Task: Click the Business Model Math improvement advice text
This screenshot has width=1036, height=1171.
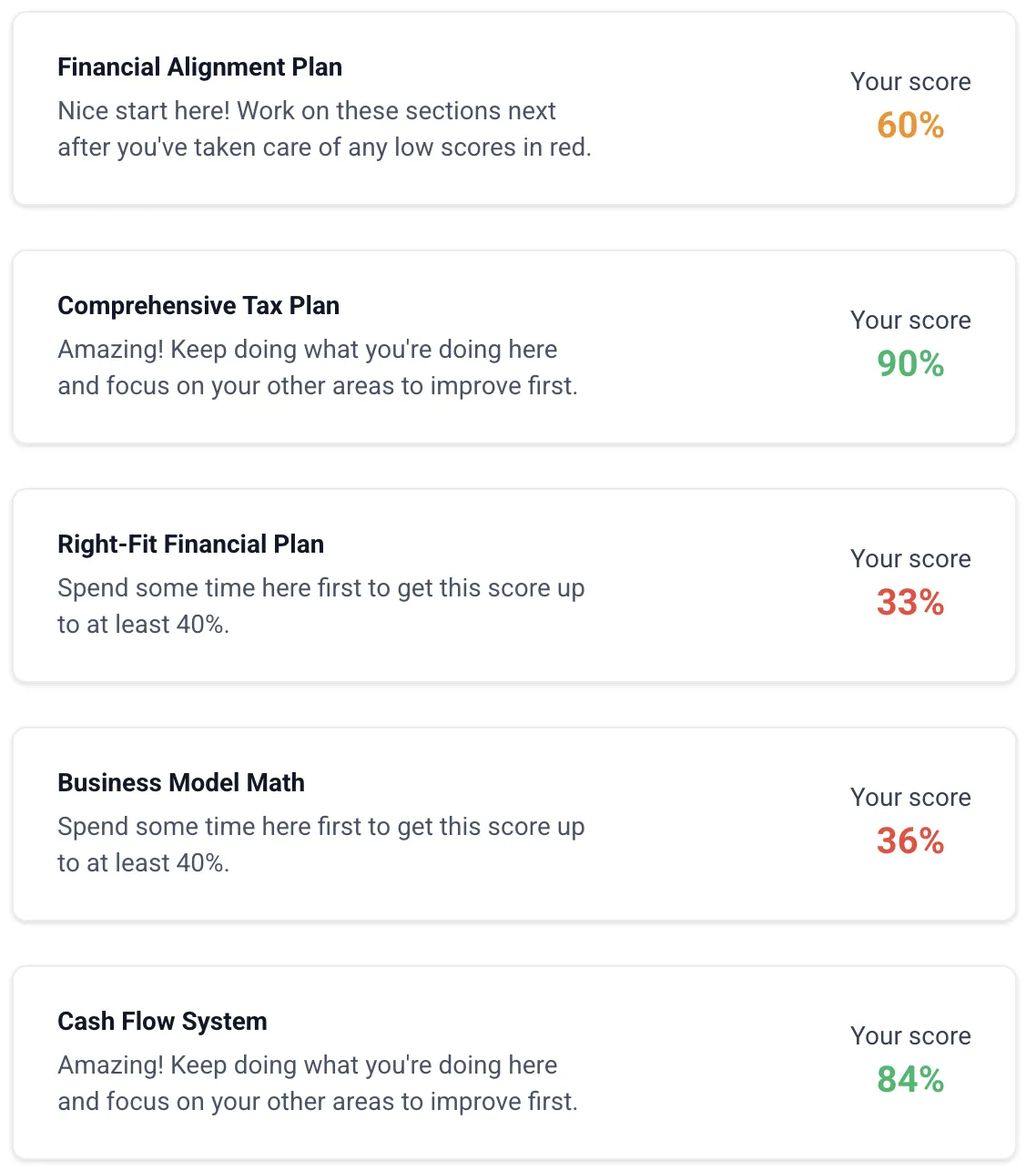Action: coord(321,844)
